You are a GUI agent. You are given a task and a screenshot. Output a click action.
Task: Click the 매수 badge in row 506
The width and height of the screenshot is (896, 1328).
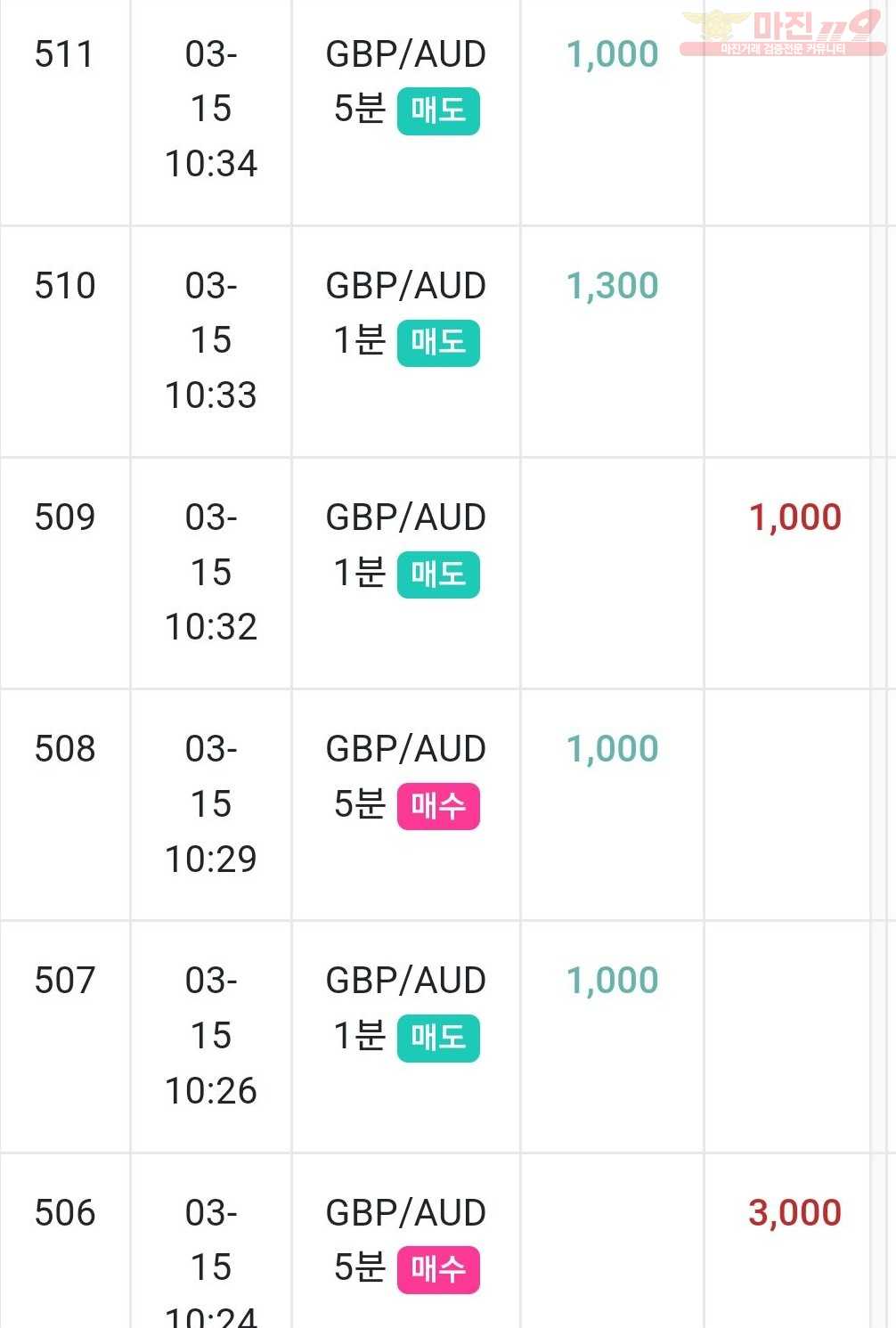click(x=438, y=1269)
